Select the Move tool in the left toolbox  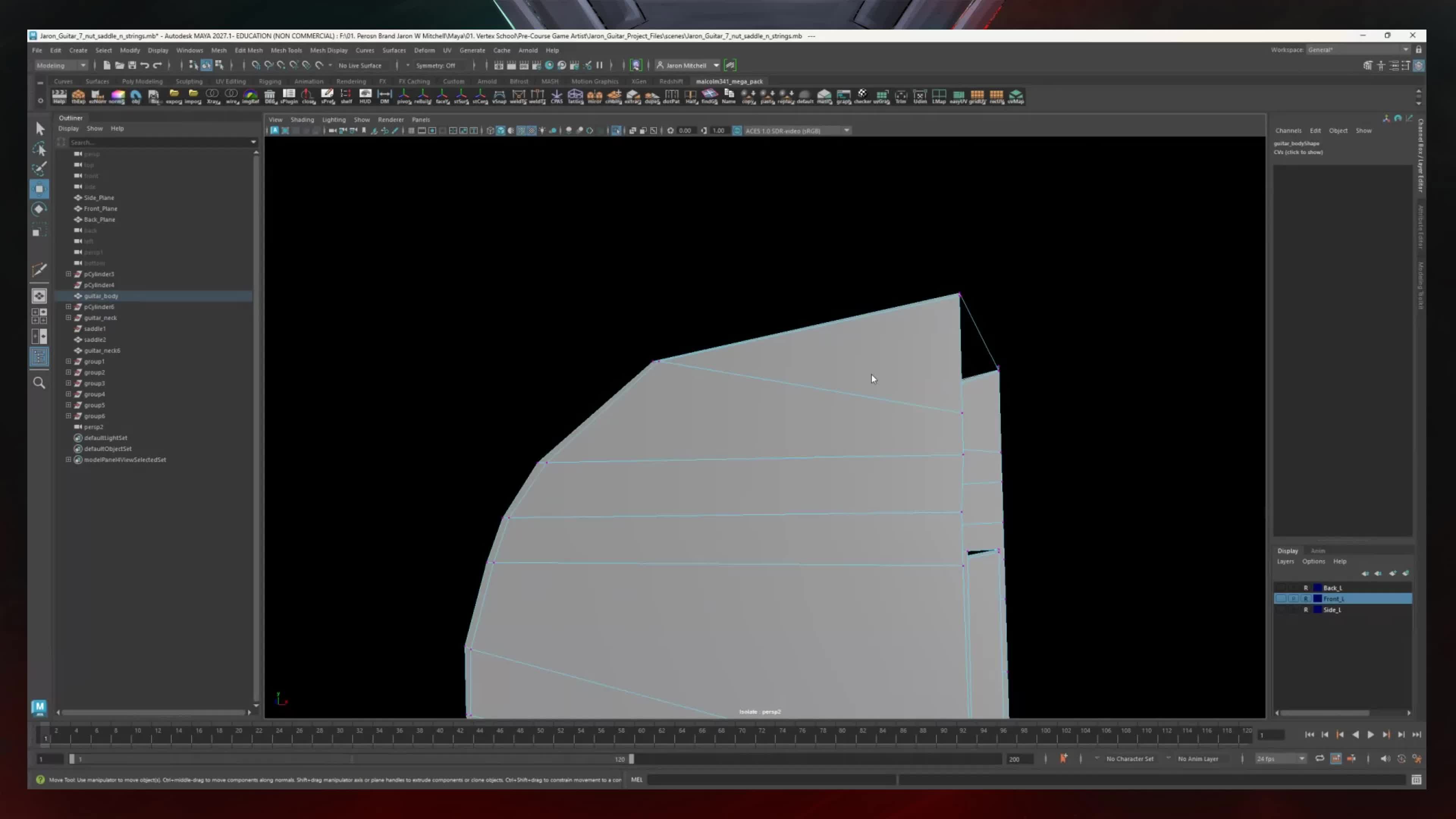(39, 189)
